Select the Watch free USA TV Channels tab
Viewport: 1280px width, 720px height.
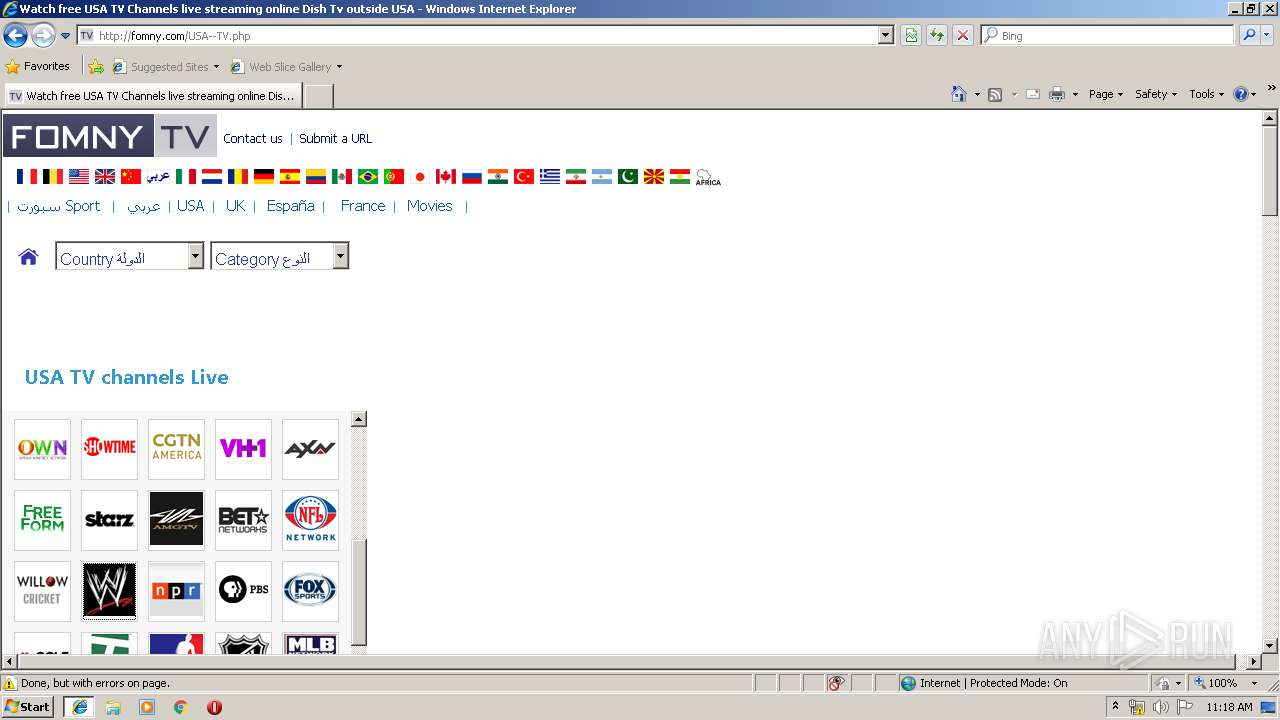point(152,96)
